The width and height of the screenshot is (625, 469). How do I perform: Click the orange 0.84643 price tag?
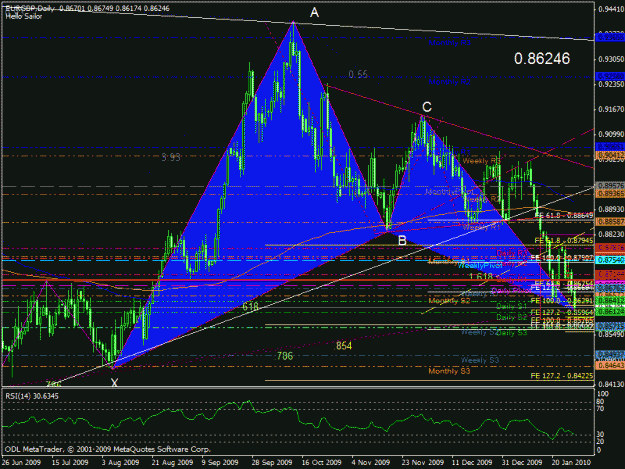click(x=610, y=365)
